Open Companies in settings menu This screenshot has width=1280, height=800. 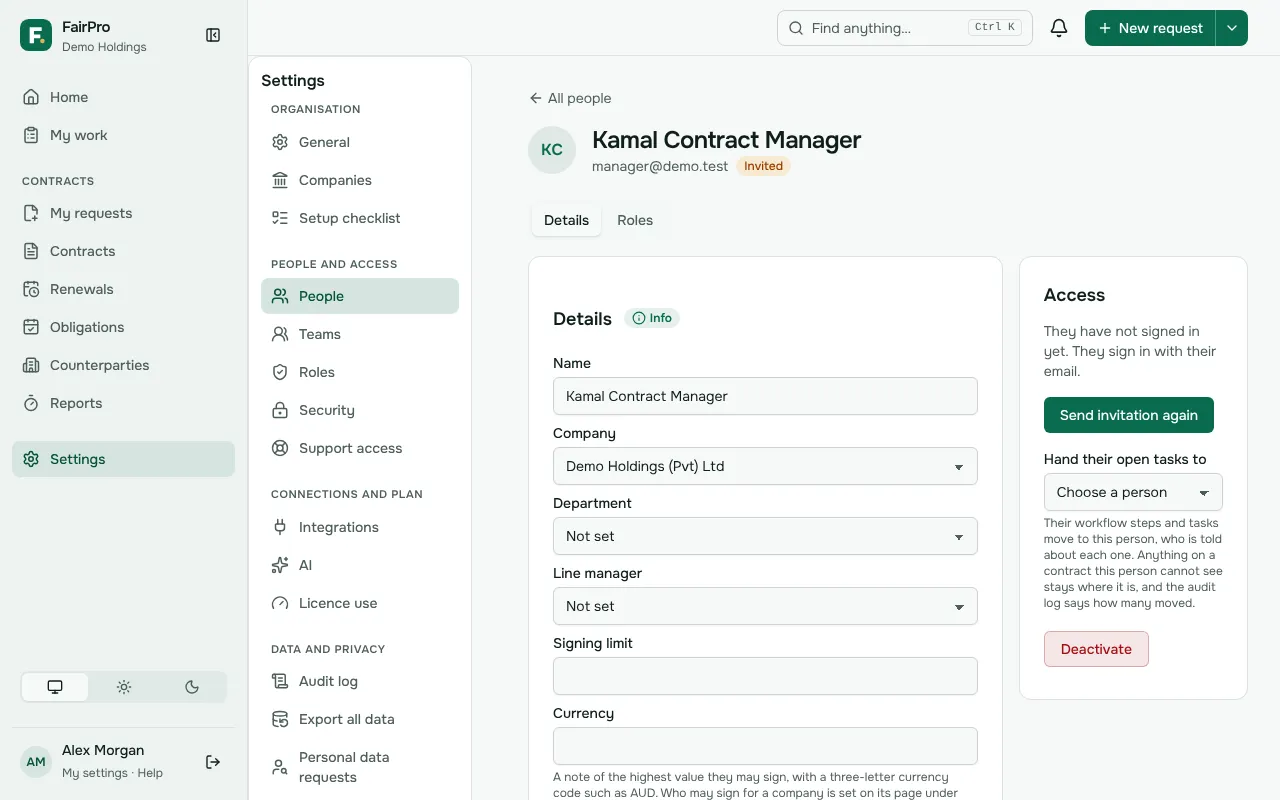(x=360, y=180)
